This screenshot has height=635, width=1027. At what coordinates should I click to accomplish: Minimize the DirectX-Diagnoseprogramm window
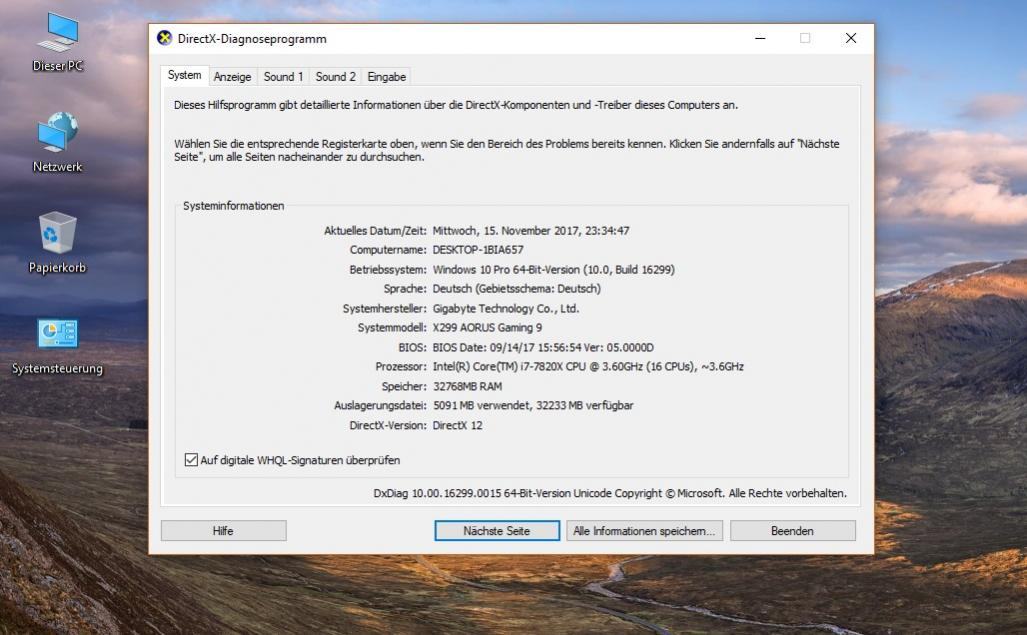pos(760,39)
